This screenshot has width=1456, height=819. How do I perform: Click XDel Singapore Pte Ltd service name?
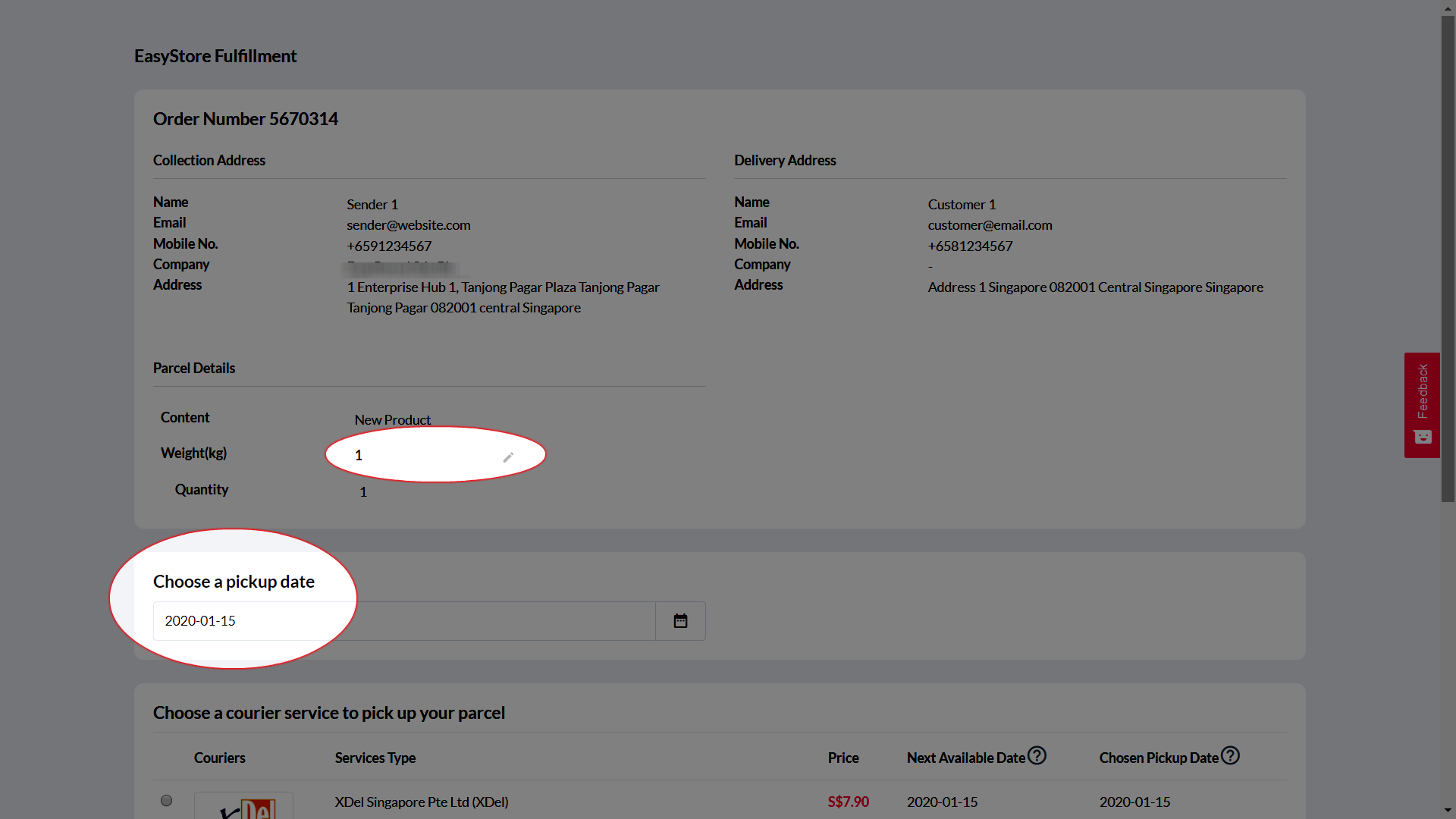pos(422,802)
